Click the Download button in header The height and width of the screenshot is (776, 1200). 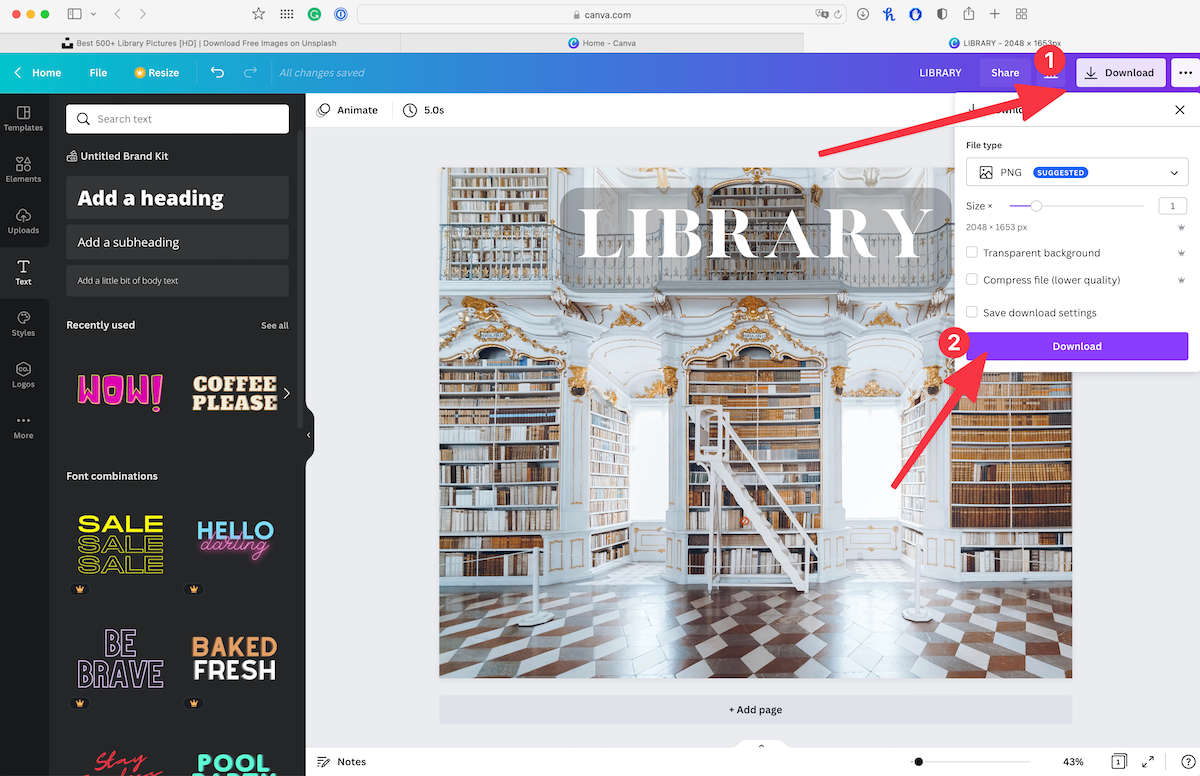(1120, 73)
